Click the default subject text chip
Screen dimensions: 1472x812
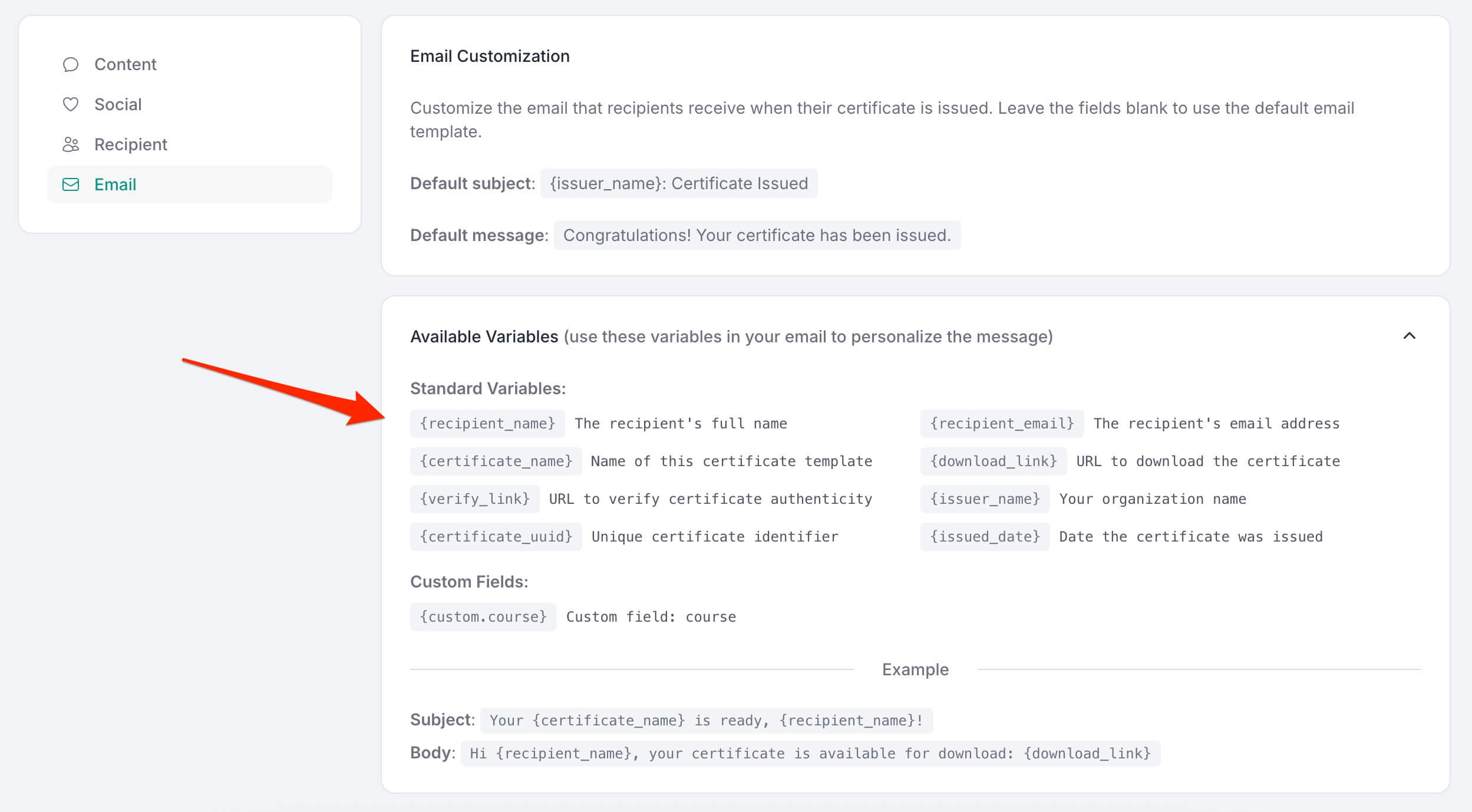pos(679,183)
